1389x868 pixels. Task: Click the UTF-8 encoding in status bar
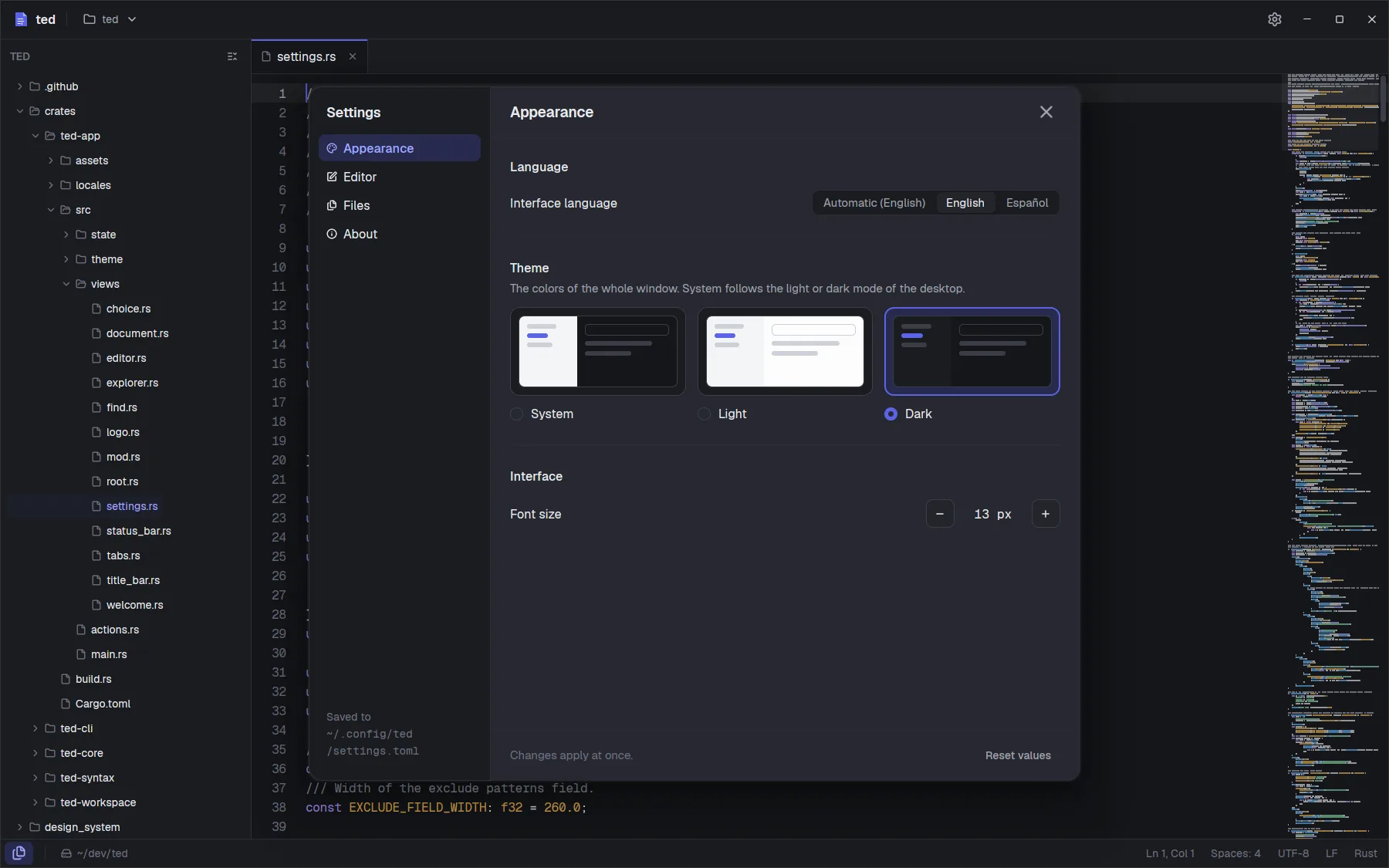(x=1293, y=853)
